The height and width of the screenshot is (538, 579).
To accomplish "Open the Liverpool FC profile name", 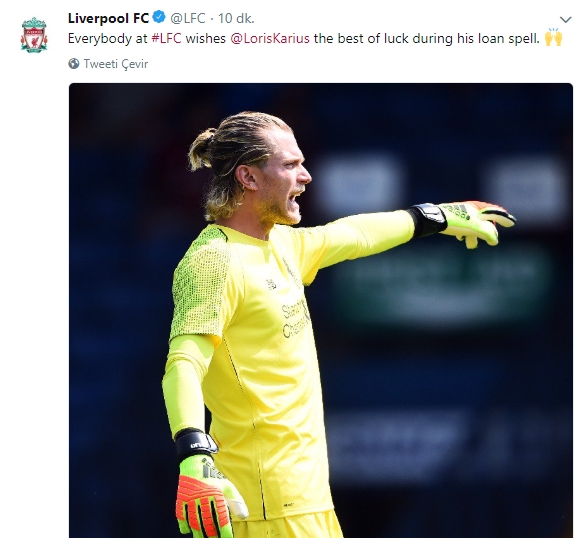I will 109,18.
